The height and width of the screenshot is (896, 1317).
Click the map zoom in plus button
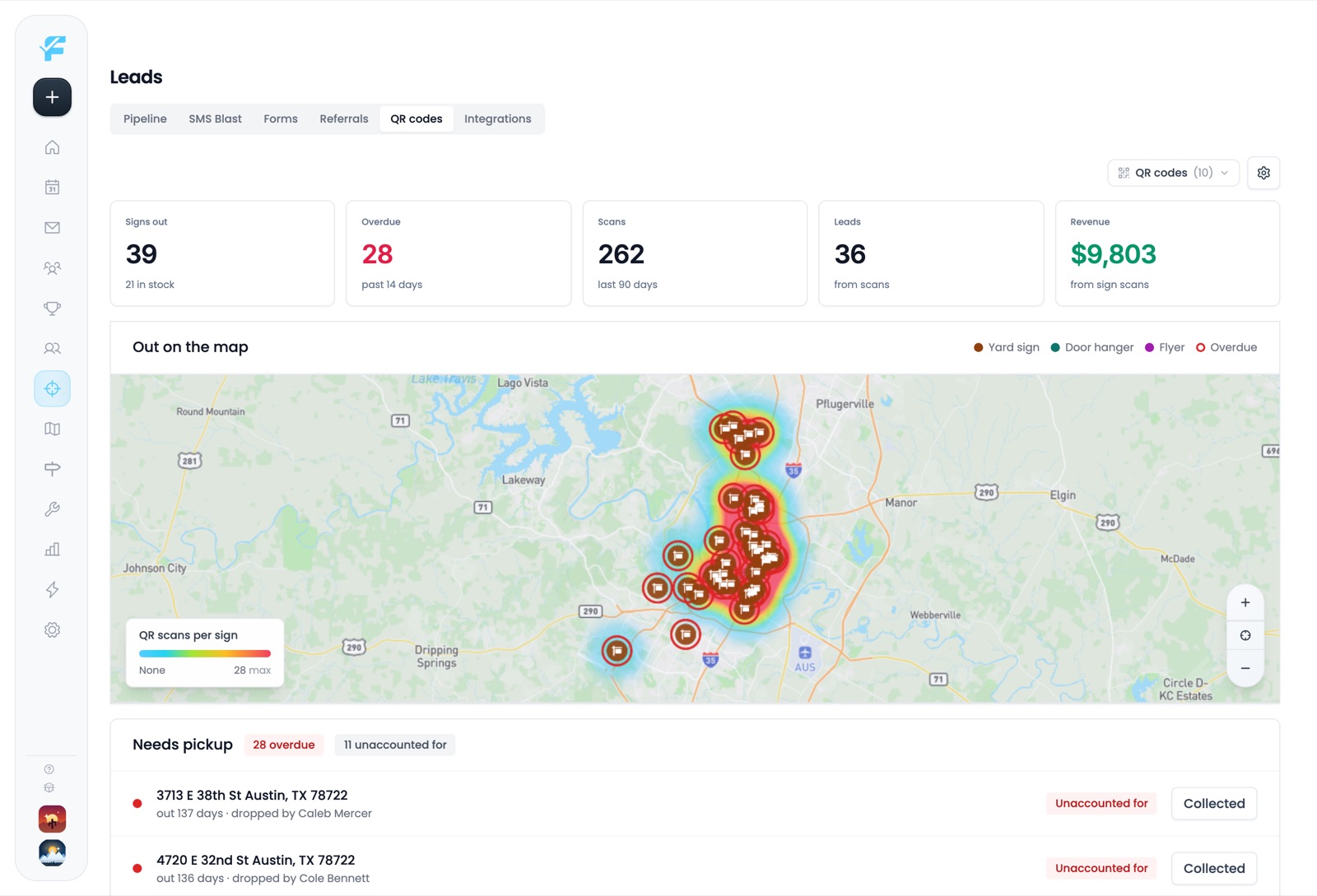(x=1245, y=603)
